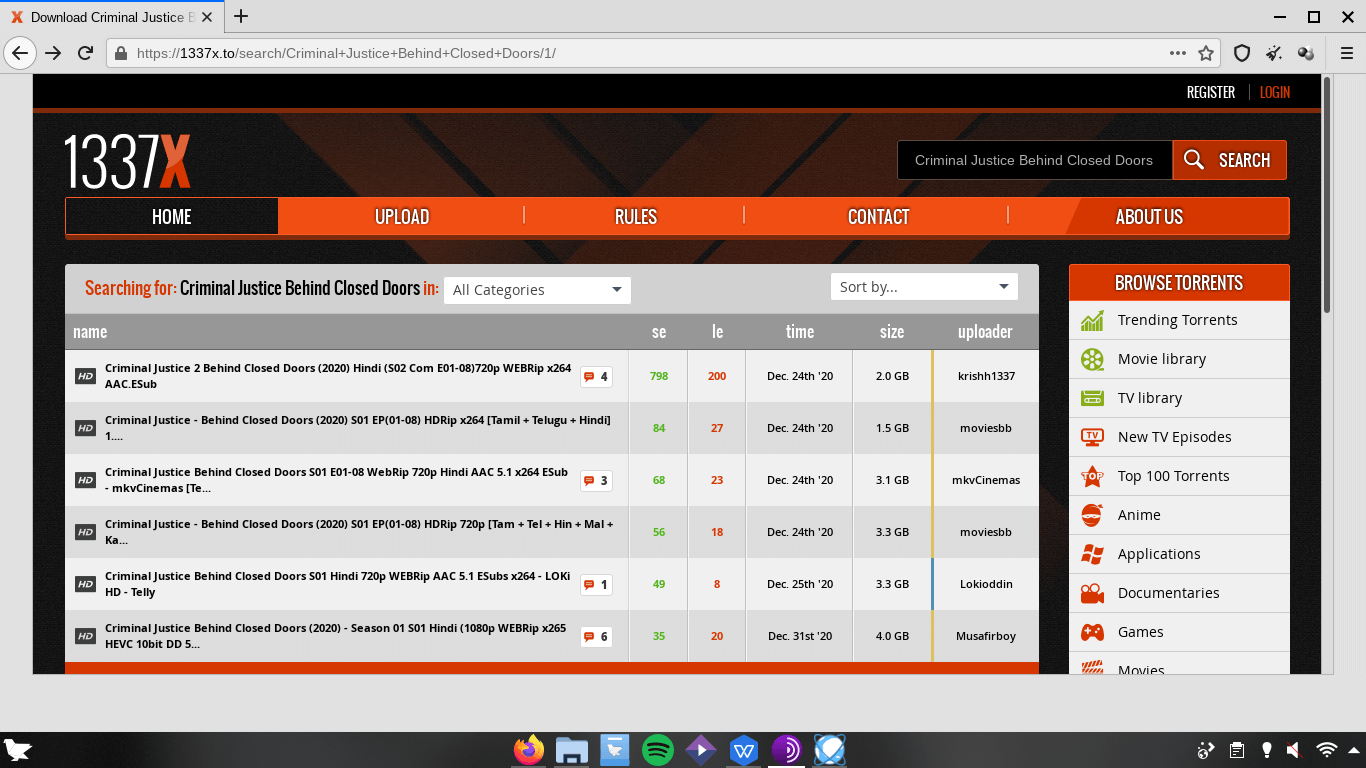Click the mkvCinemas uploader name
The width and height of the screenshot is (1366, 768).
[x=986, y=480]
